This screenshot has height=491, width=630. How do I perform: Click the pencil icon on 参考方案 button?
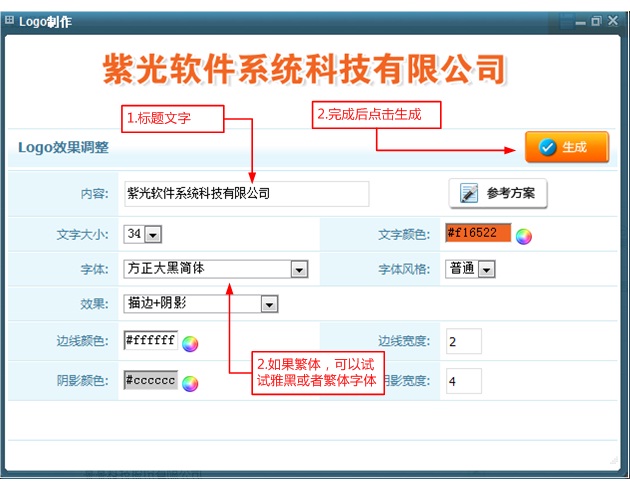pyautogui.click(x=468, y=193)
